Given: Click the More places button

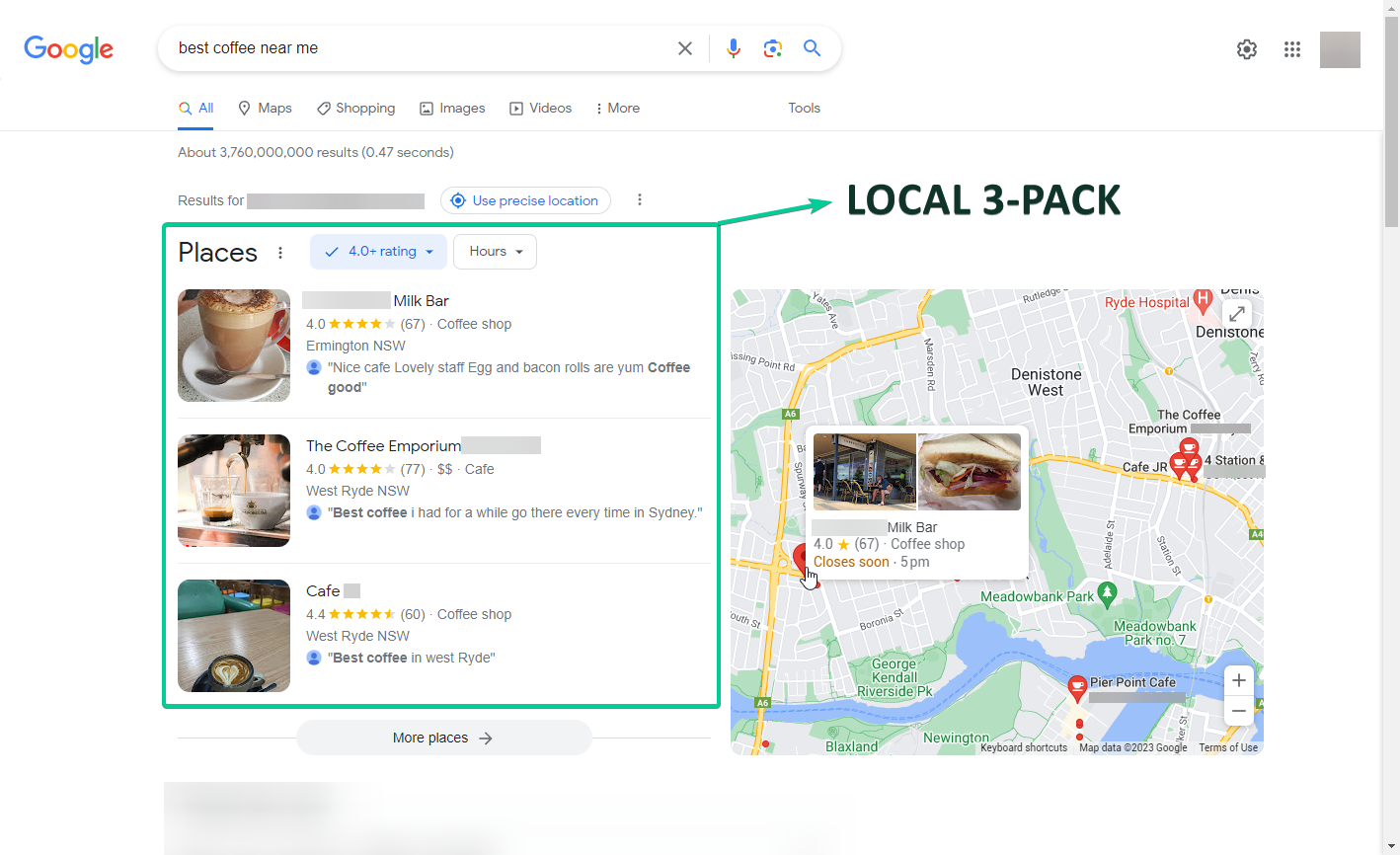Looking at the screenshot, I should (x=443, y=738).
